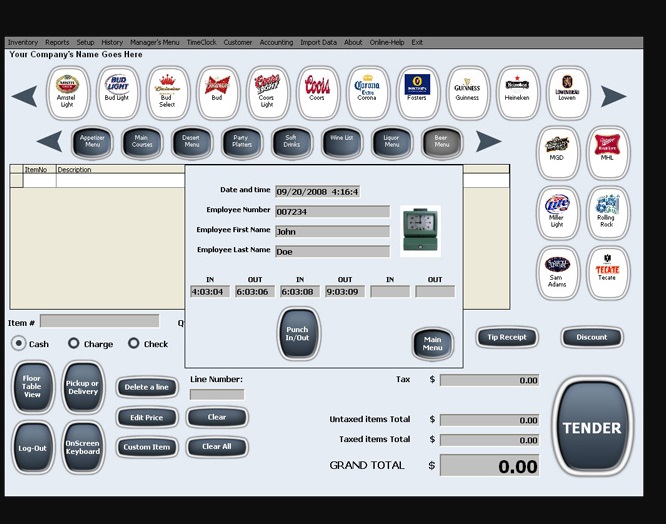Screen dimensions: 666x524
Task: Open the Appetizer Menu category
Action: (92, 142)
